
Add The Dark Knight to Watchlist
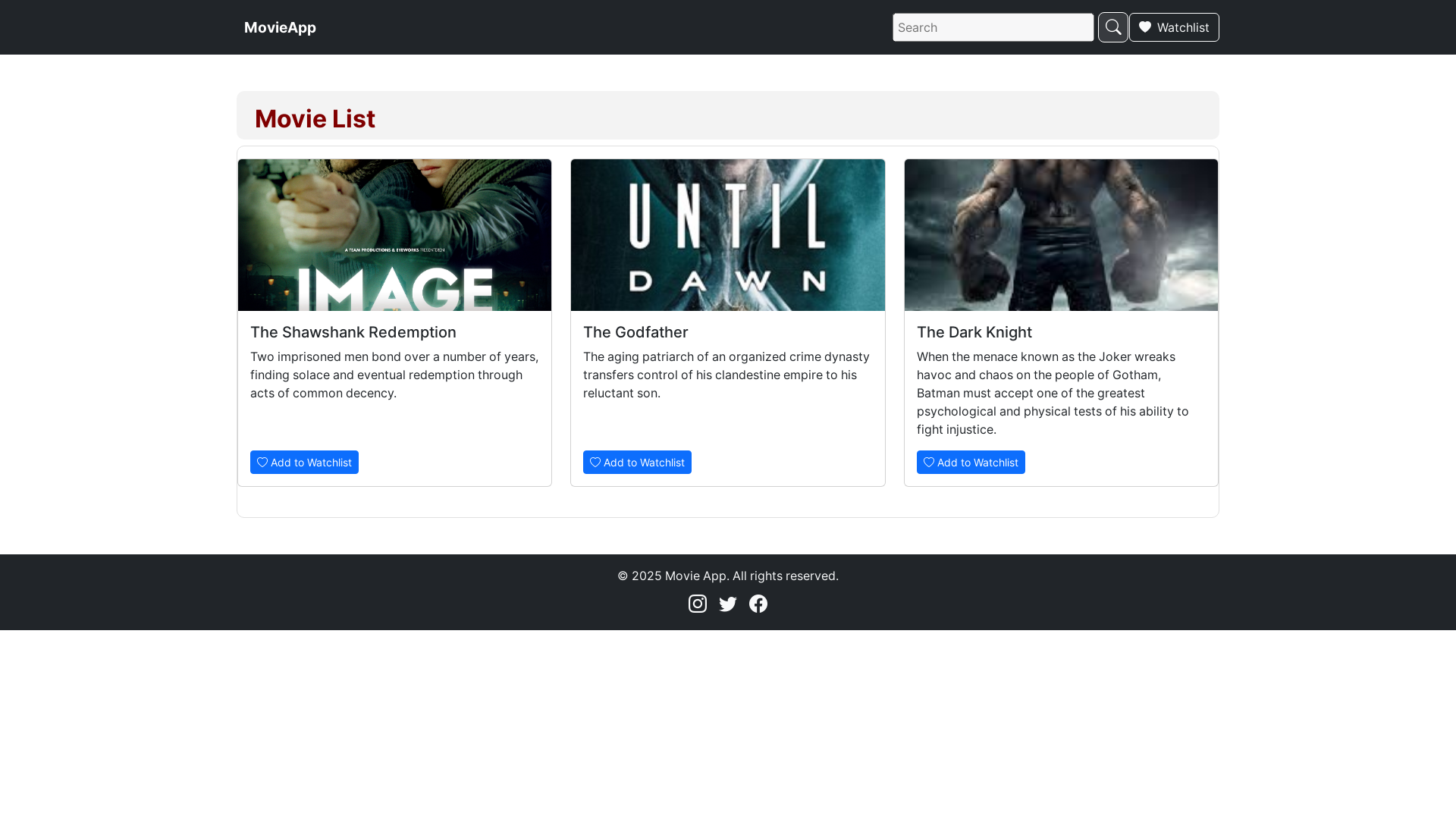971,462
